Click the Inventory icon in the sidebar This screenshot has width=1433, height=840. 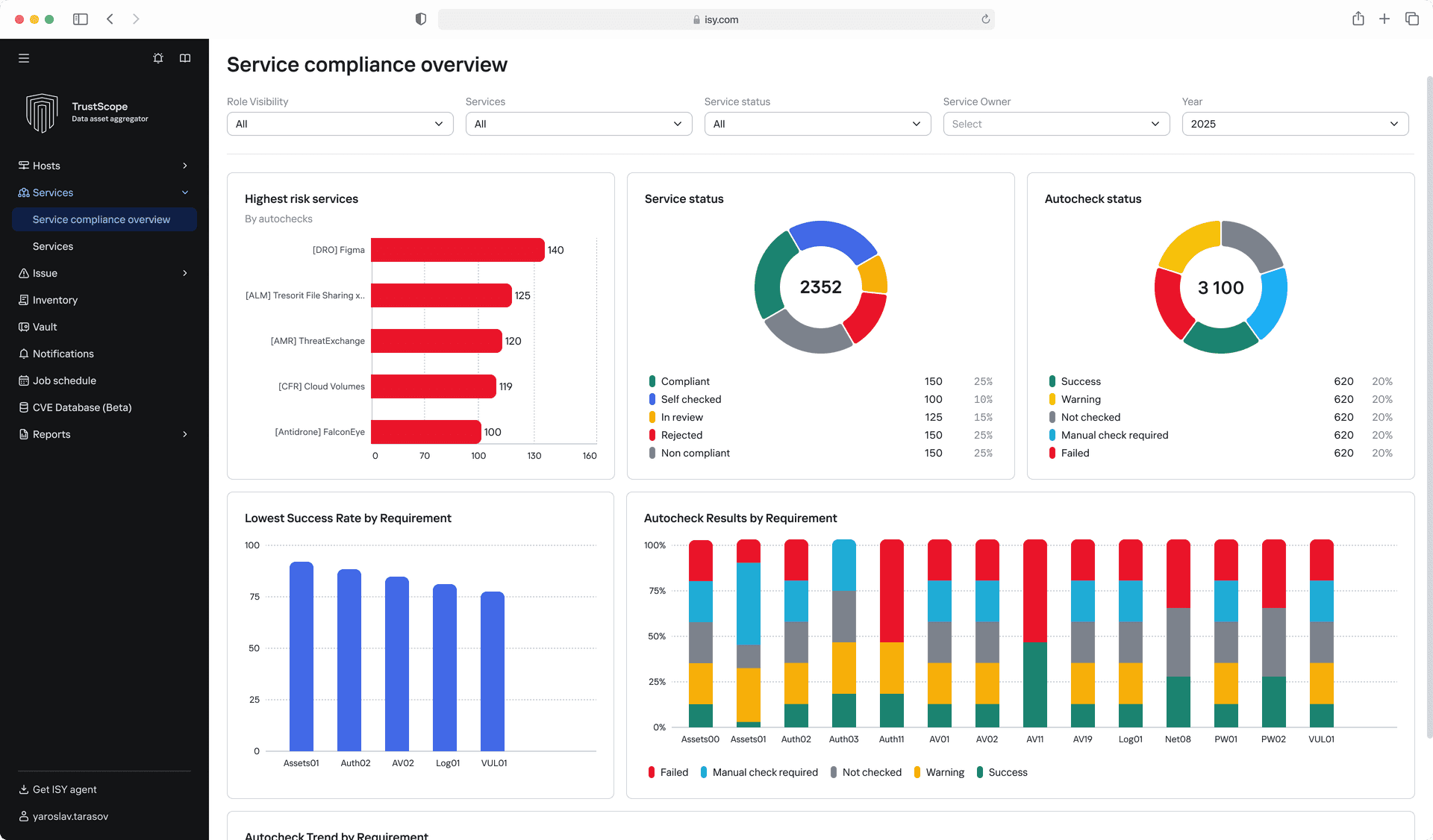coord(23,300)
